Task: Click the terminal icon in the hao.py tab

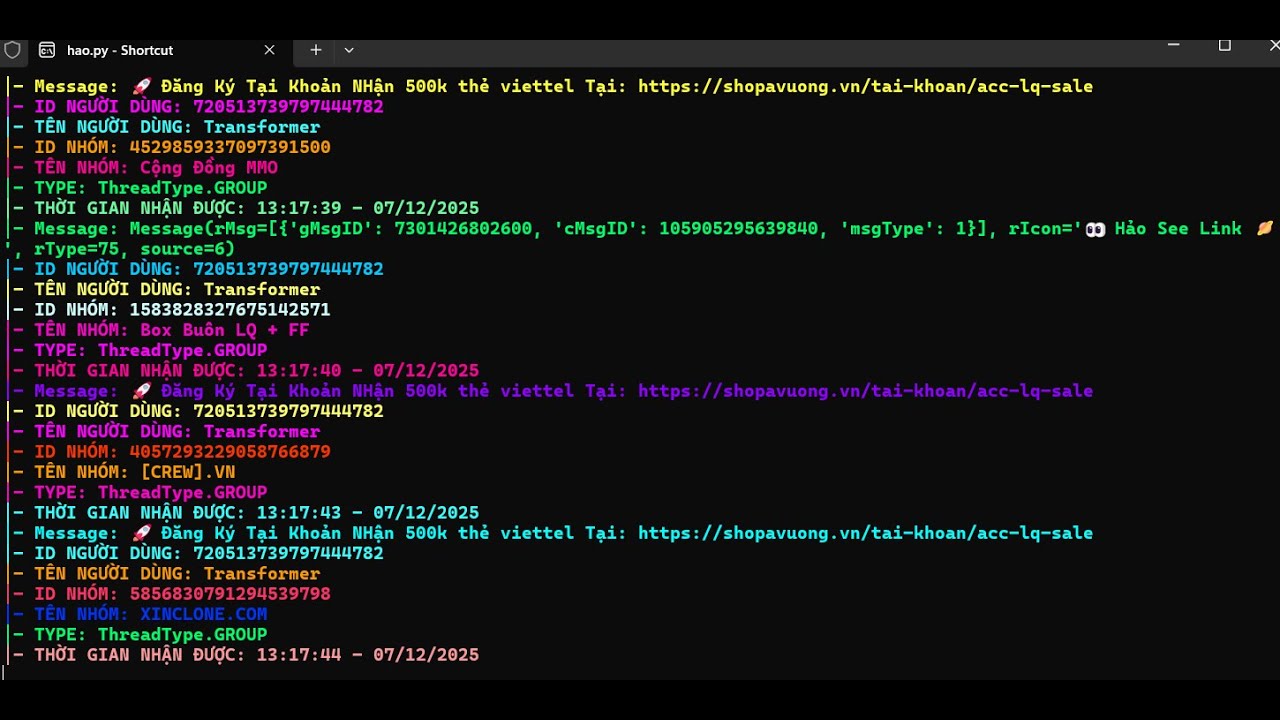Action: pyautogui.click(x=47, y=50)
